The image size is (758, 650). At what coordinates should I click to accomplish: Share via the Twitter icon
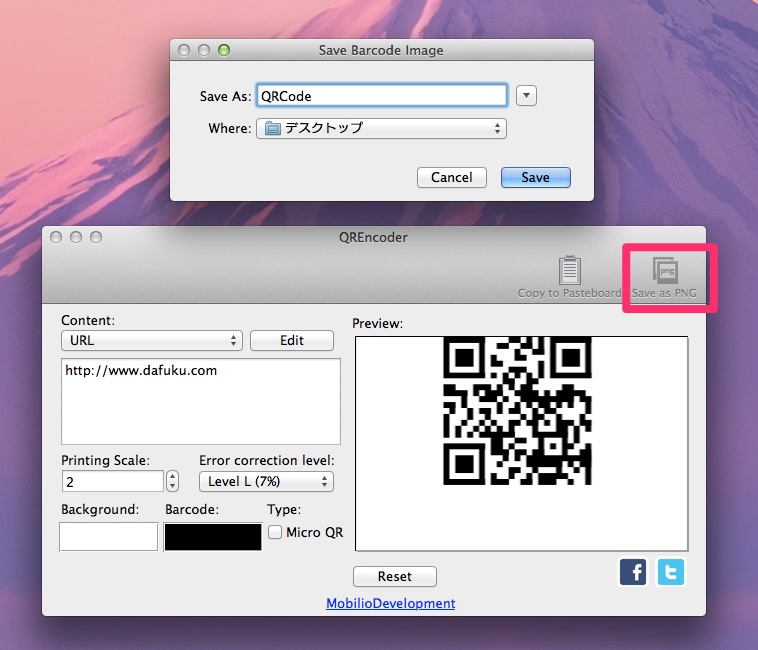(x=671, y=572)
